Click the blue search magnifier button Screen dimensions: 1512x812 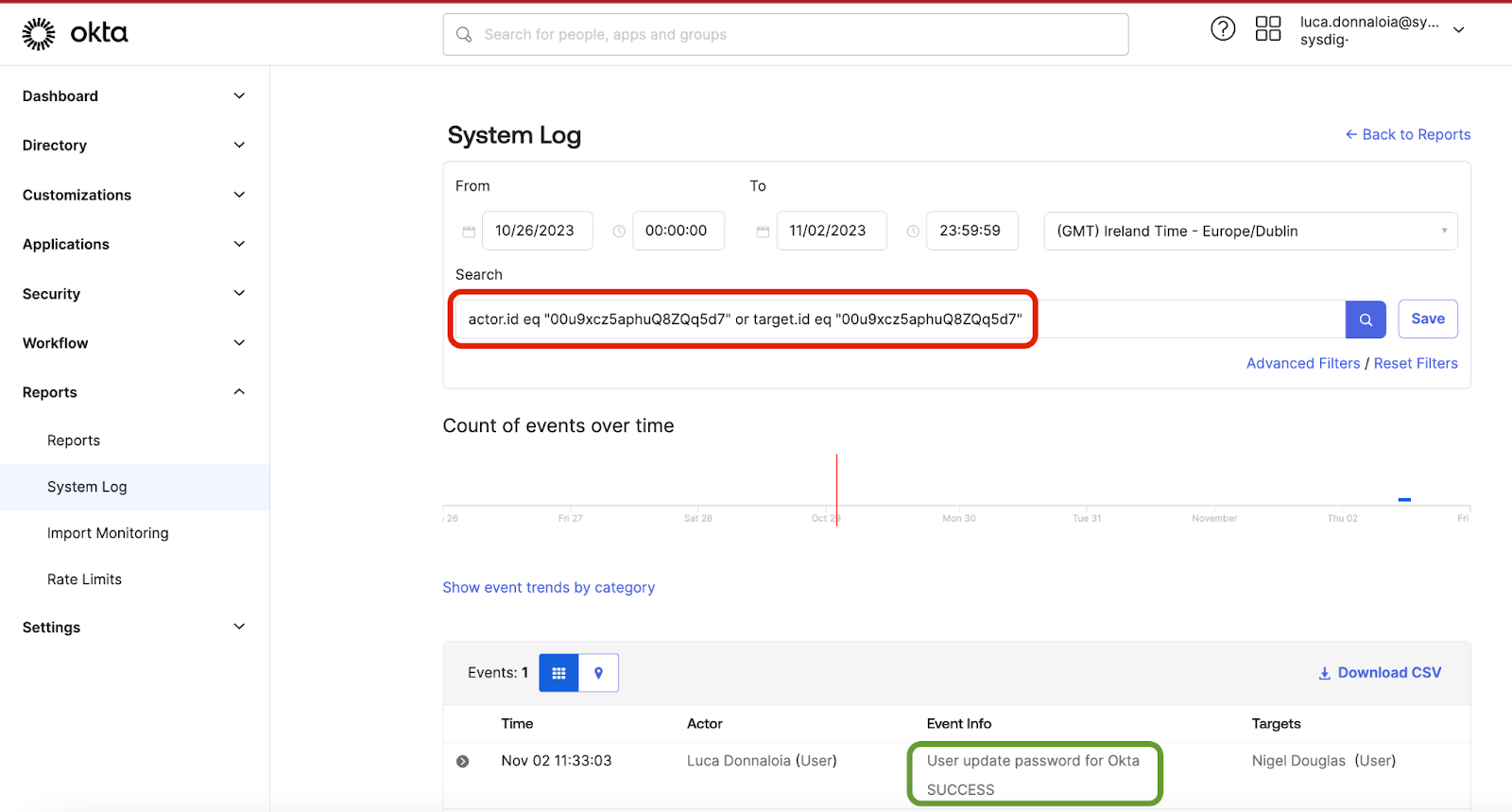(x=1365, y=320)
